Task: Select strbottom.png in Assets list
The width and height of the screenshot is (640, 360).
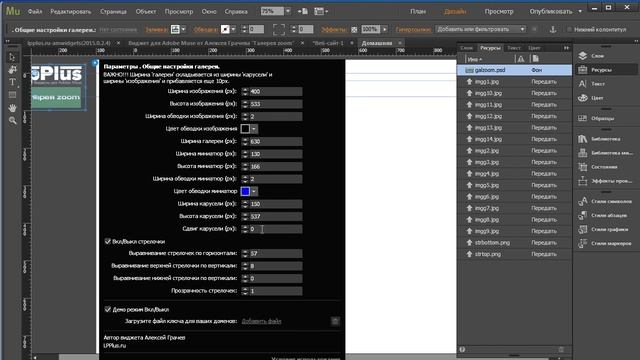Action: pyautogui.click(x=514, y=242)
